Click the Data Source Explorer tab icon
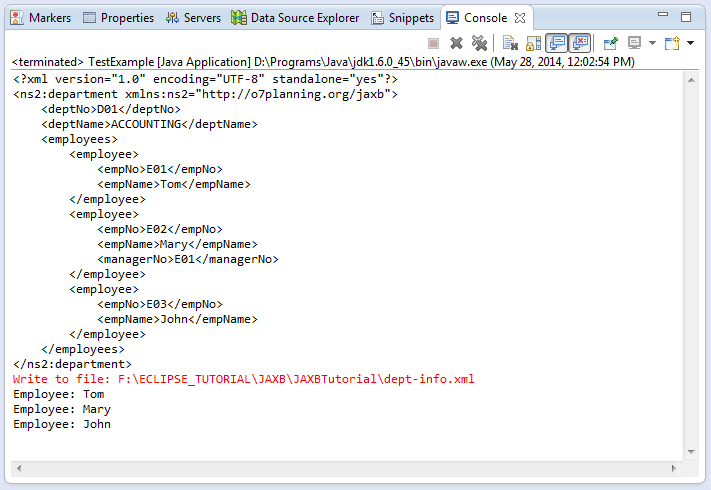The height and width of the screenshot is (490, 711). (x=239, y=18)
